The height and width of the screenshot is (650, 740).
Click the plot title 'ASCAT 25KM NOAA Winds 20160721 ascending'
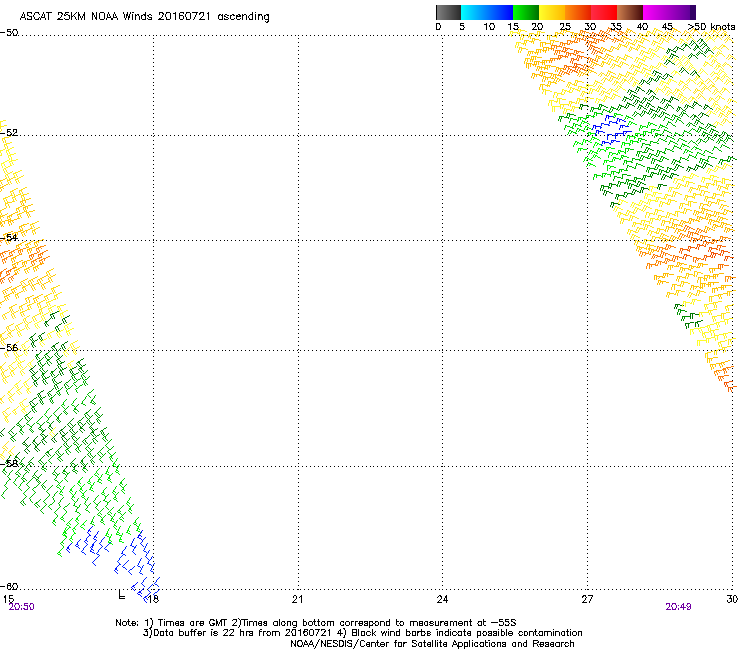(x=144, y=17)
